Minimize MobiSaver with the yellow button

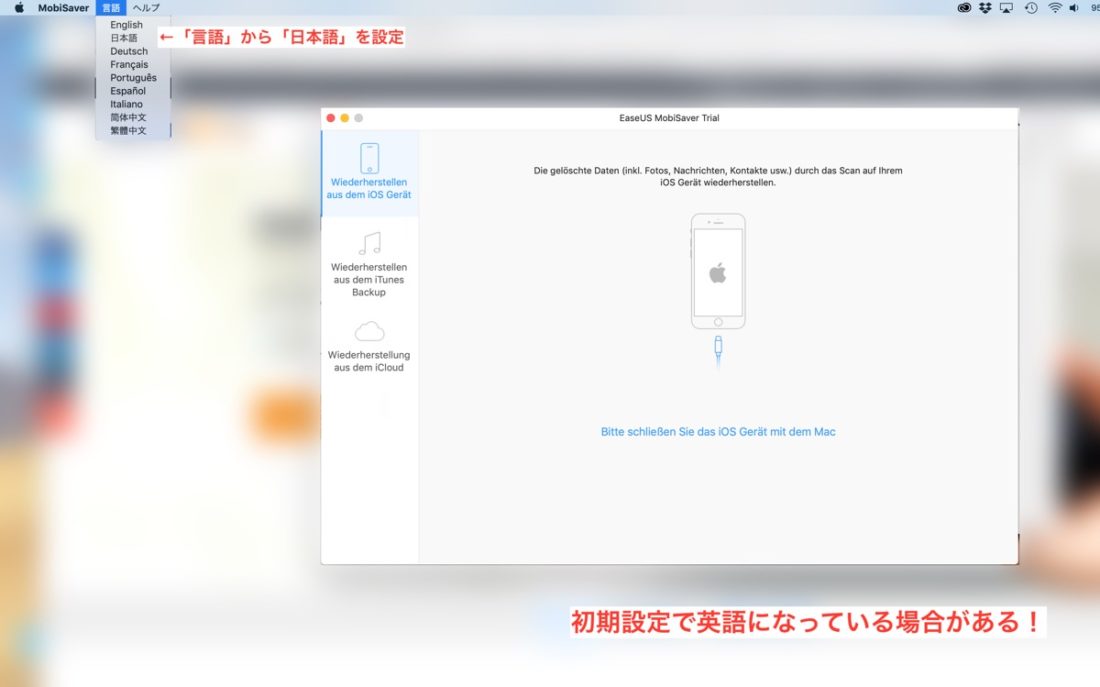(x=344, y=118)
